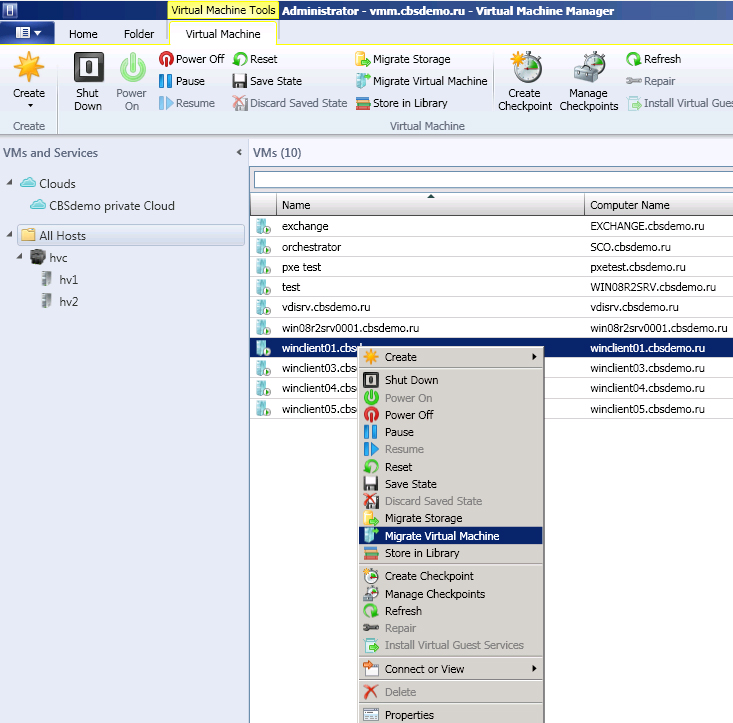Click Store in Library in ribbon

tap(402, 103)
